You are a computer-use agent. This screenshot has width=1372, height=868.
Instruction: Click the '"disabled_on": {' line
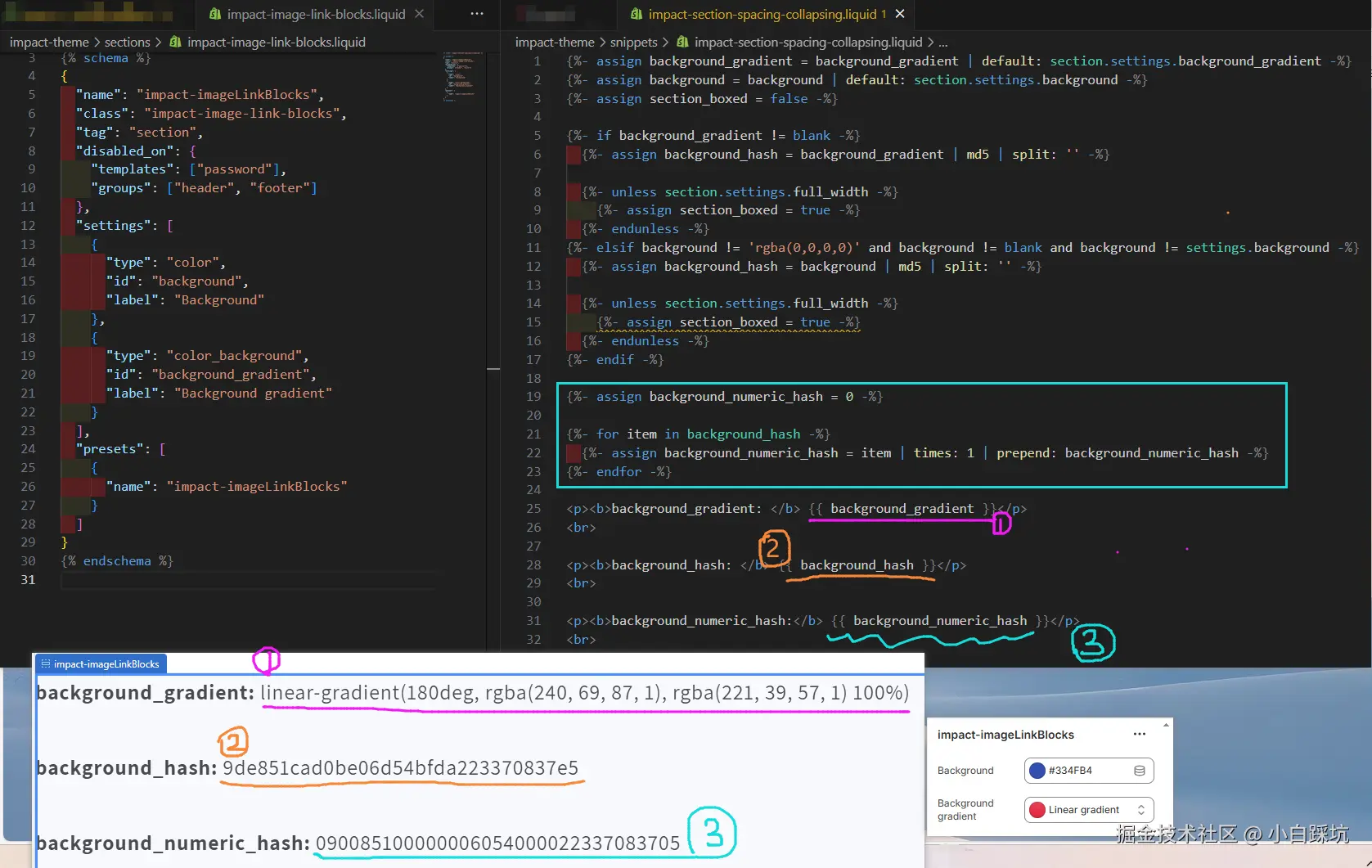[136, 151]
